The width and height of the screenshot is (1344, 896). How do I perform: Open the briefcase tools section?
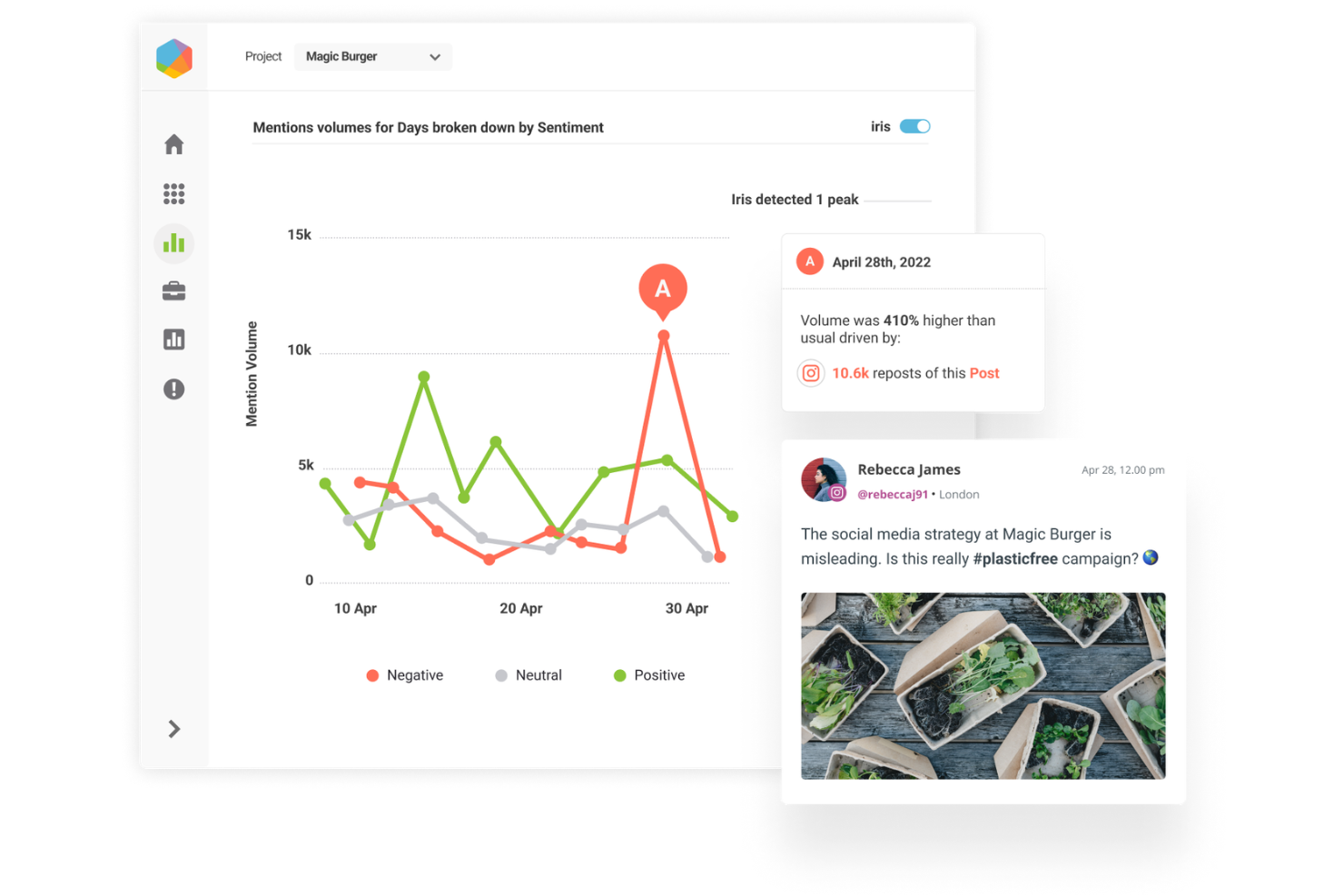(x=173, y=290)
